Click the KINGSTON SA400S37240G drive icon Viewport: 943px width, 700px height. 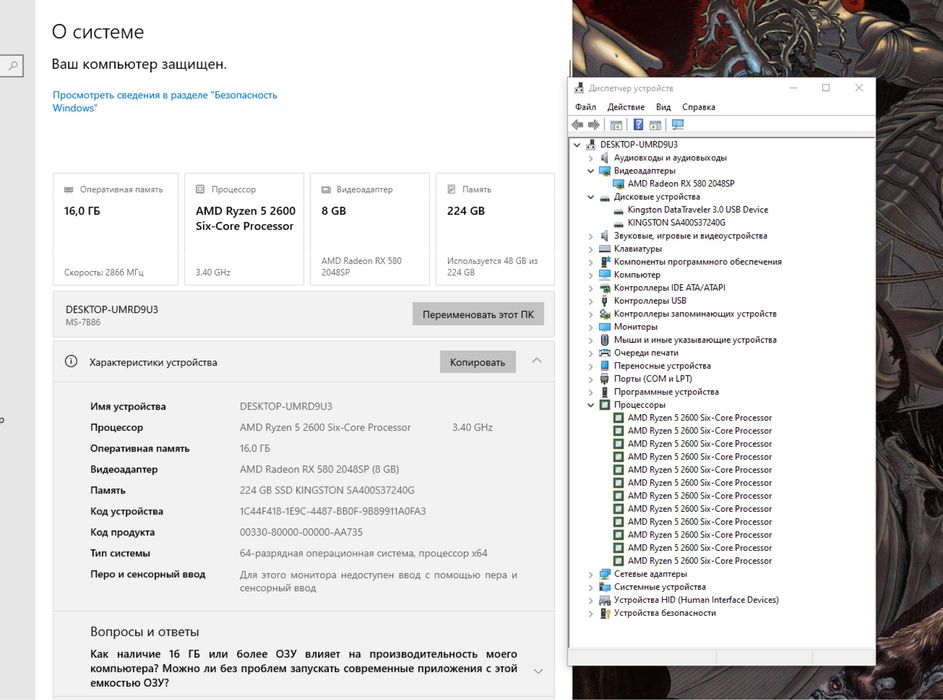coord(618,223)
